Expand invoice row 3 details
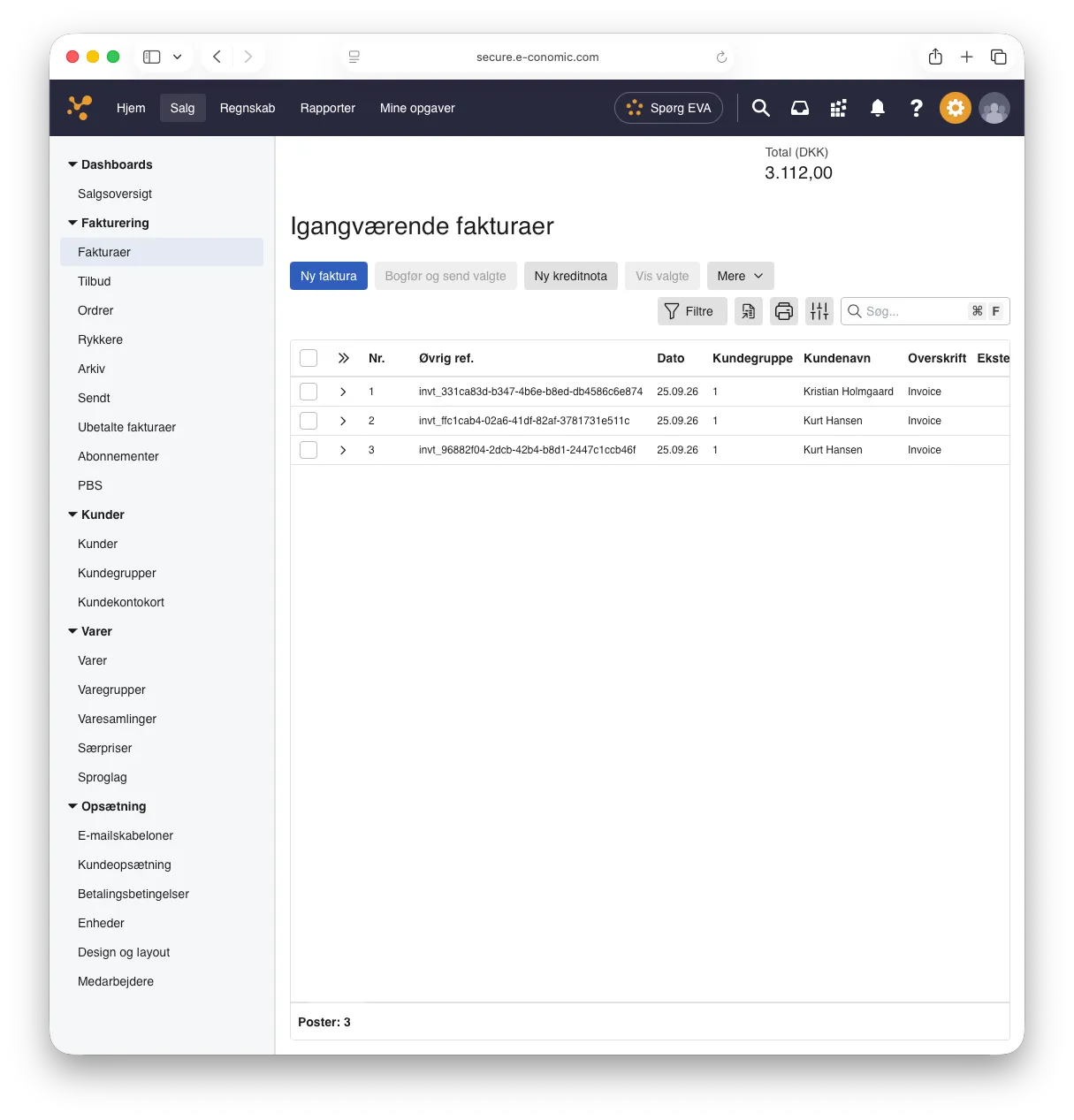Image resolution: width=1074 pixels, height=1120 pixels. 343,450
